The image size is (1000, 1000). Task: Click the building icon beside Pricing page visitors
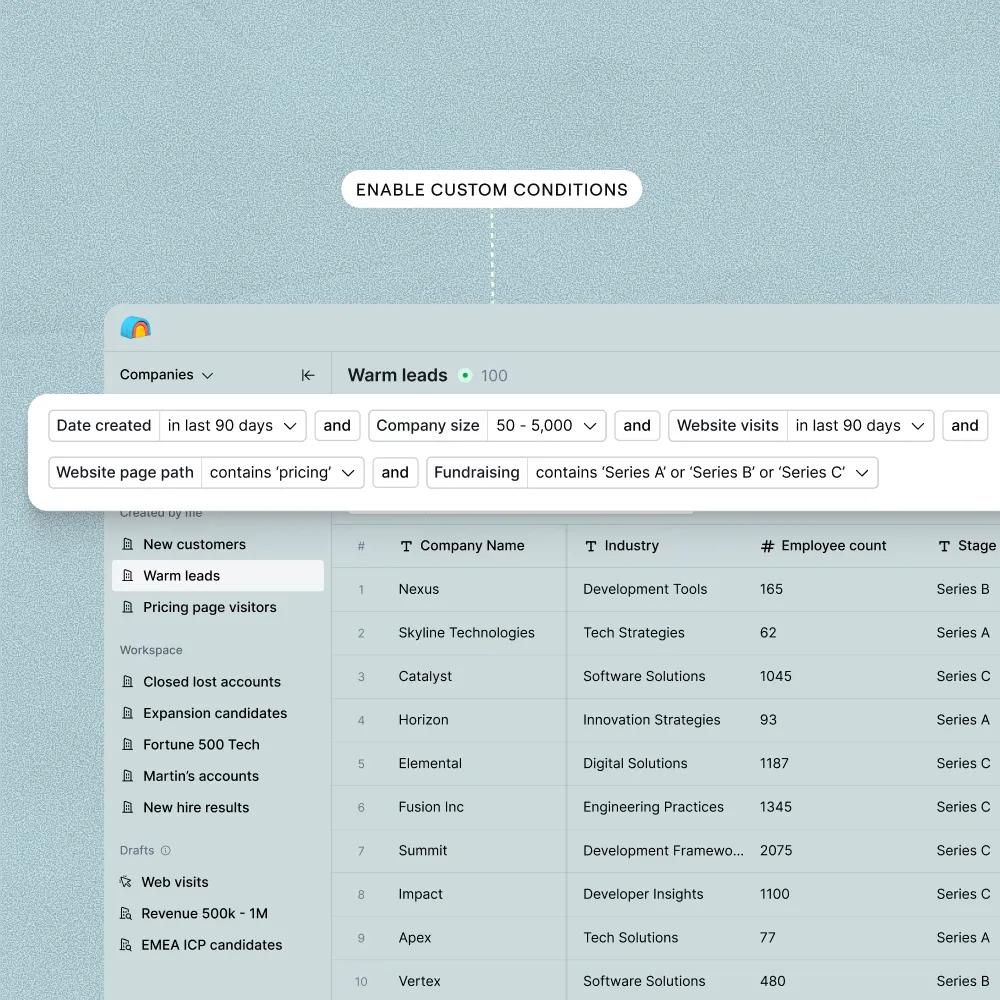tap(128, 607)
